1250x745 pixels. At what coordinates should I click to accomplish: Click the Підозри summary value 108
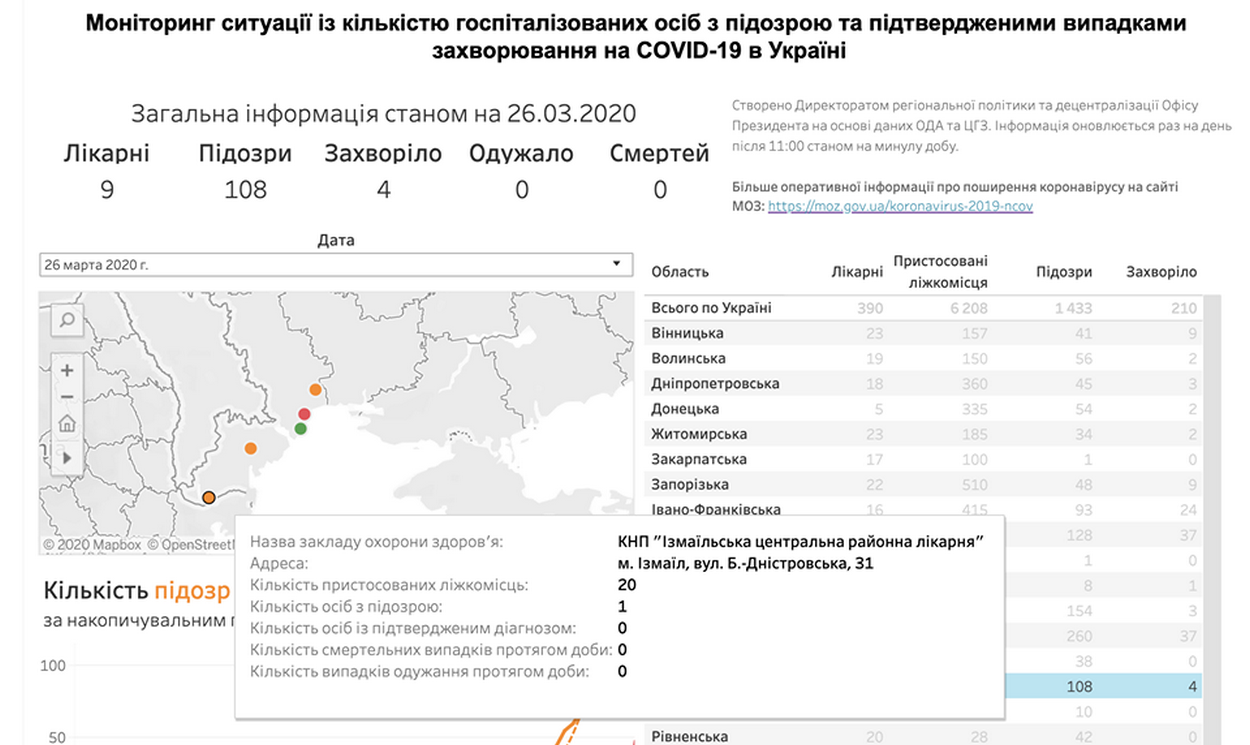coord(246,189)
